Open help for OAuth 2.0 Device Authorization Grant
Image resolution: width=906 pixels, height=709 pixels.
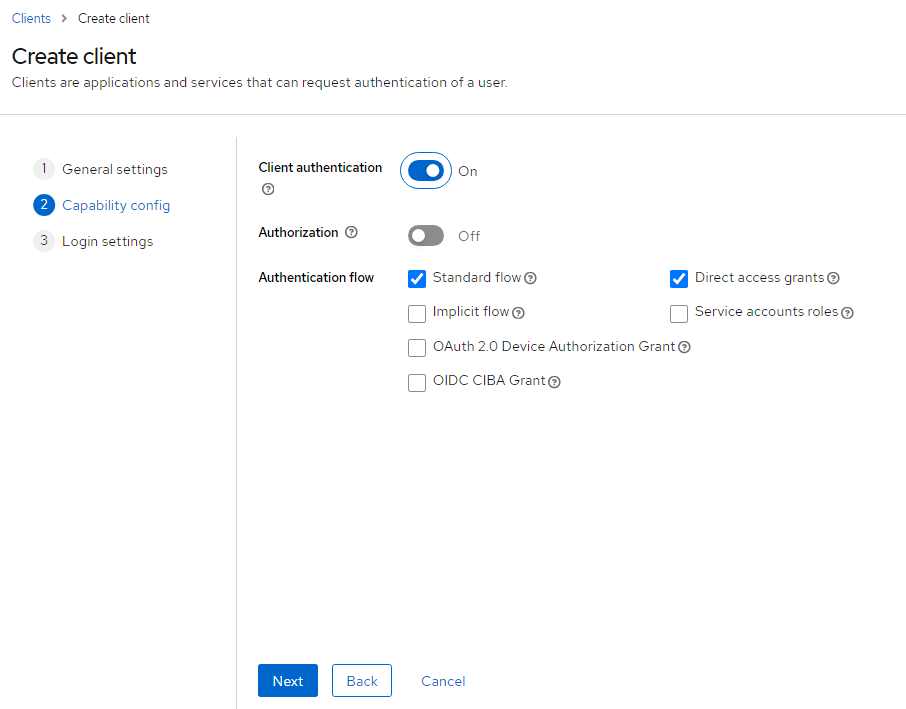pos(683,348)
